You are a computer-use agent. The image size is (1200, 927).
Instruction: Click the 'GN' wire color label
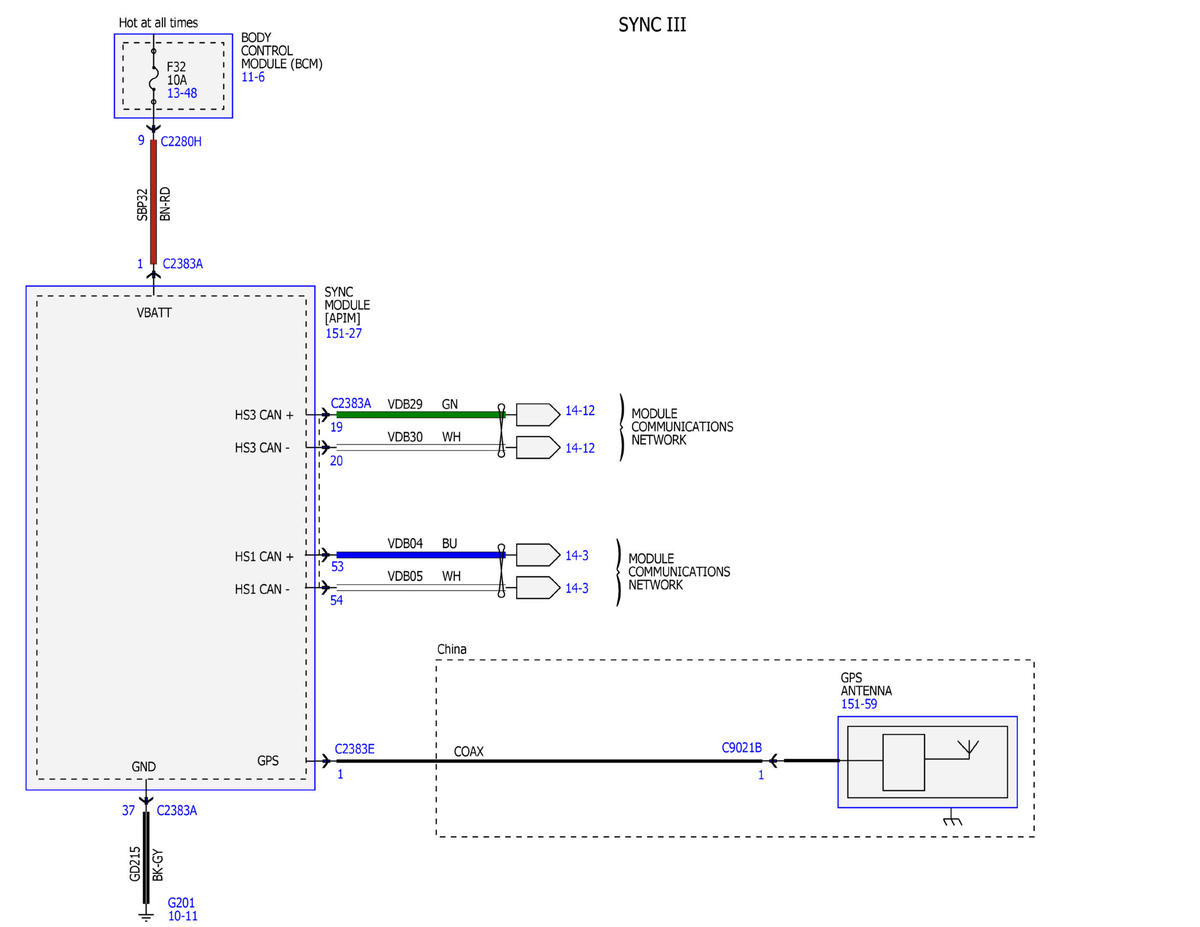click(x=450, y=404)
